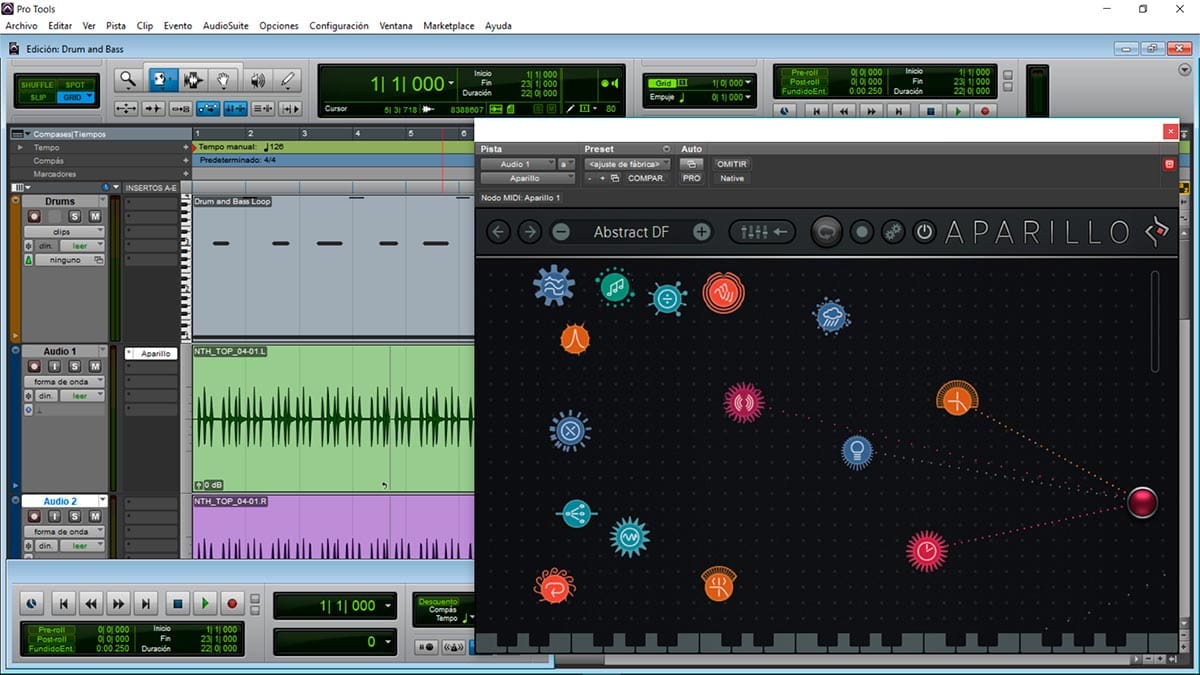Click the pink sound-wave node in Aparillo
Viewport: 1200px width, 675px height.
tap(744, 403)
